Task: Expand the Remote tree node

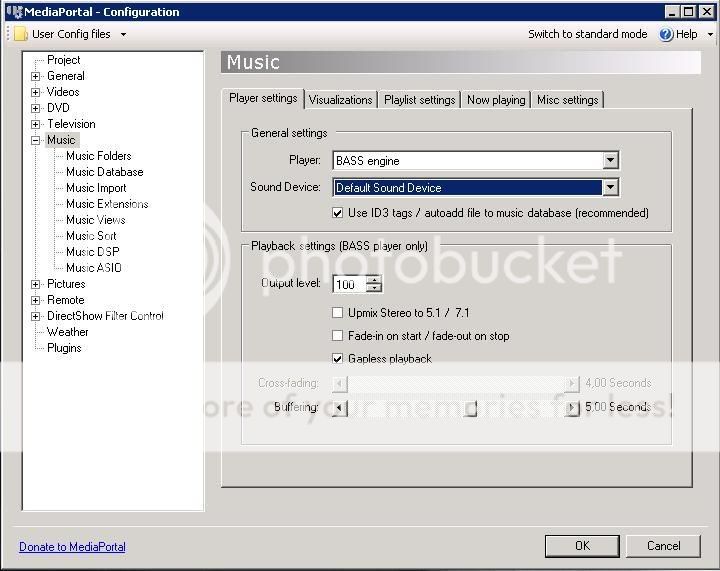Action: 35,300
